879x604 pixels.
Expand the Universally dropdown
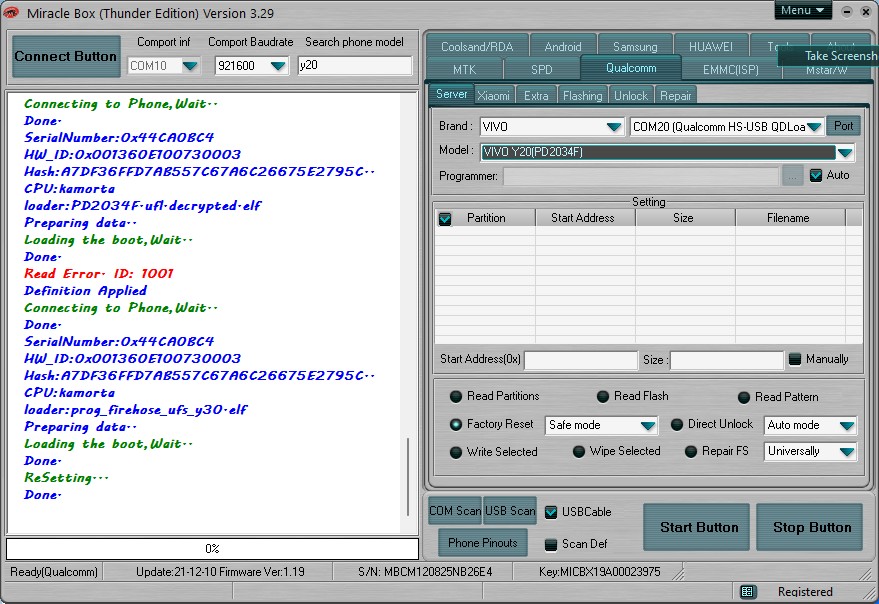(x=846, y=451)
